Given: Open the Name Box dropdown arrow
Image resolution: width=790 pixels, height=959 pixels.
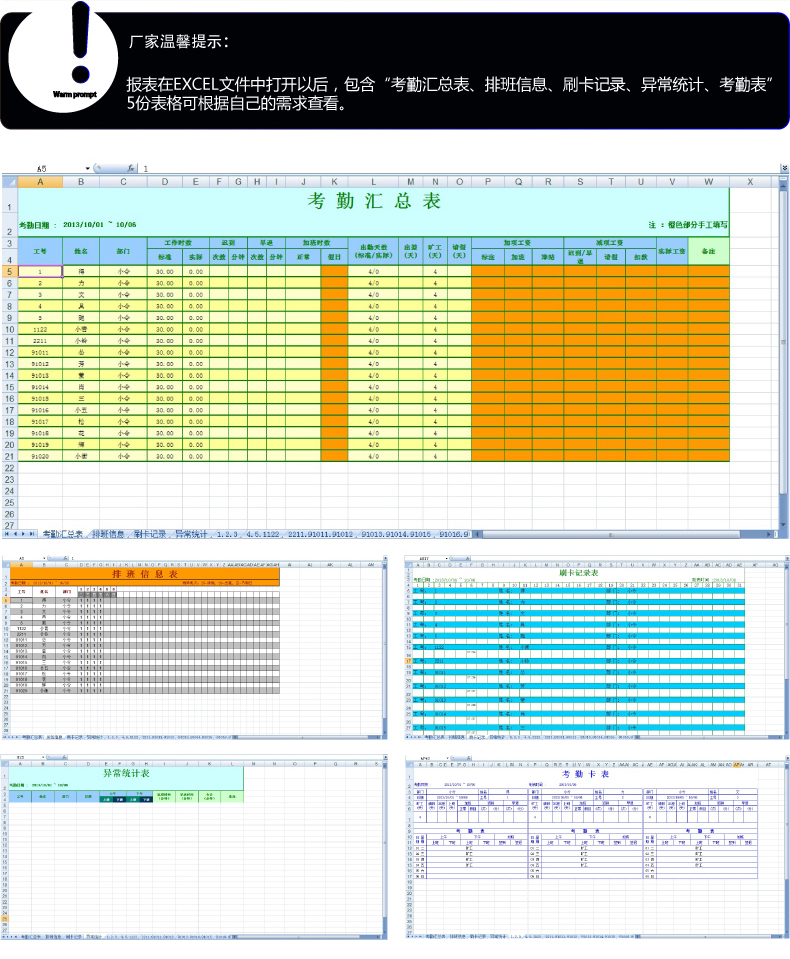Looking at the screenshot, I should [87, 168].
